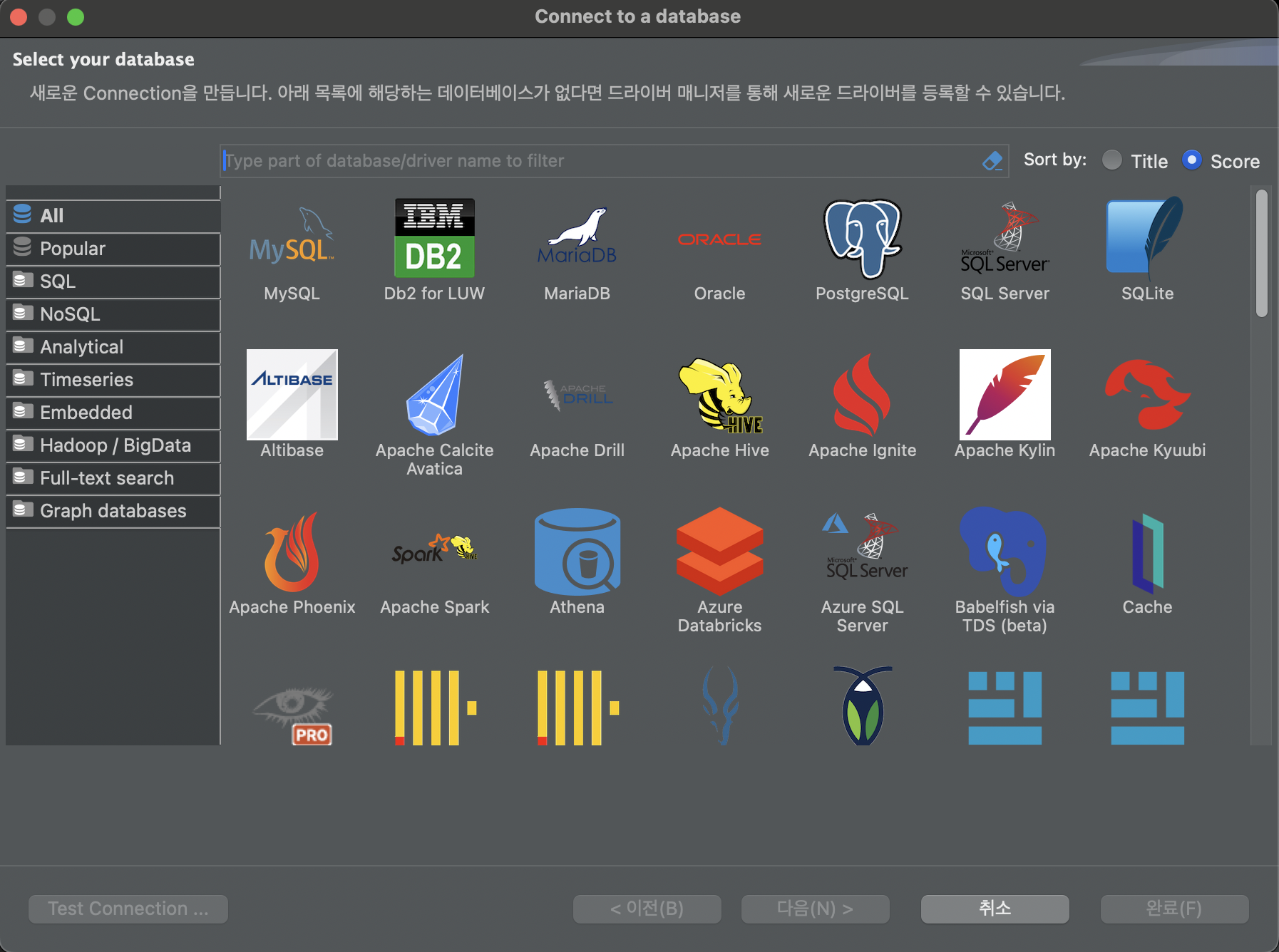1279x952 pixels.
Task: Select the Apache Hive icon
Action: pyautogui.click(x=719, y=395)
